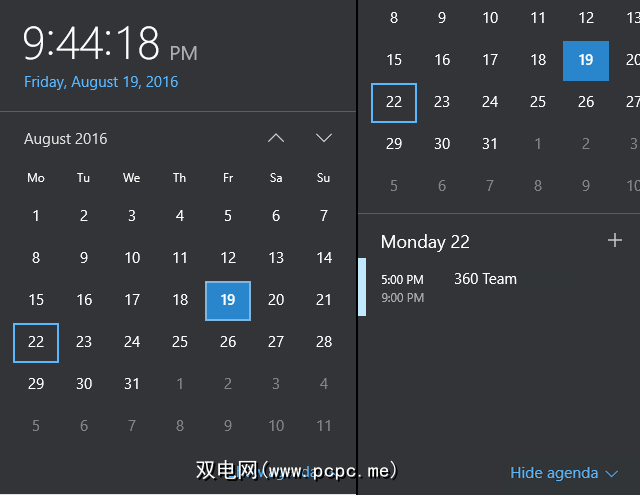Add a new event with the plus icon

615,240
